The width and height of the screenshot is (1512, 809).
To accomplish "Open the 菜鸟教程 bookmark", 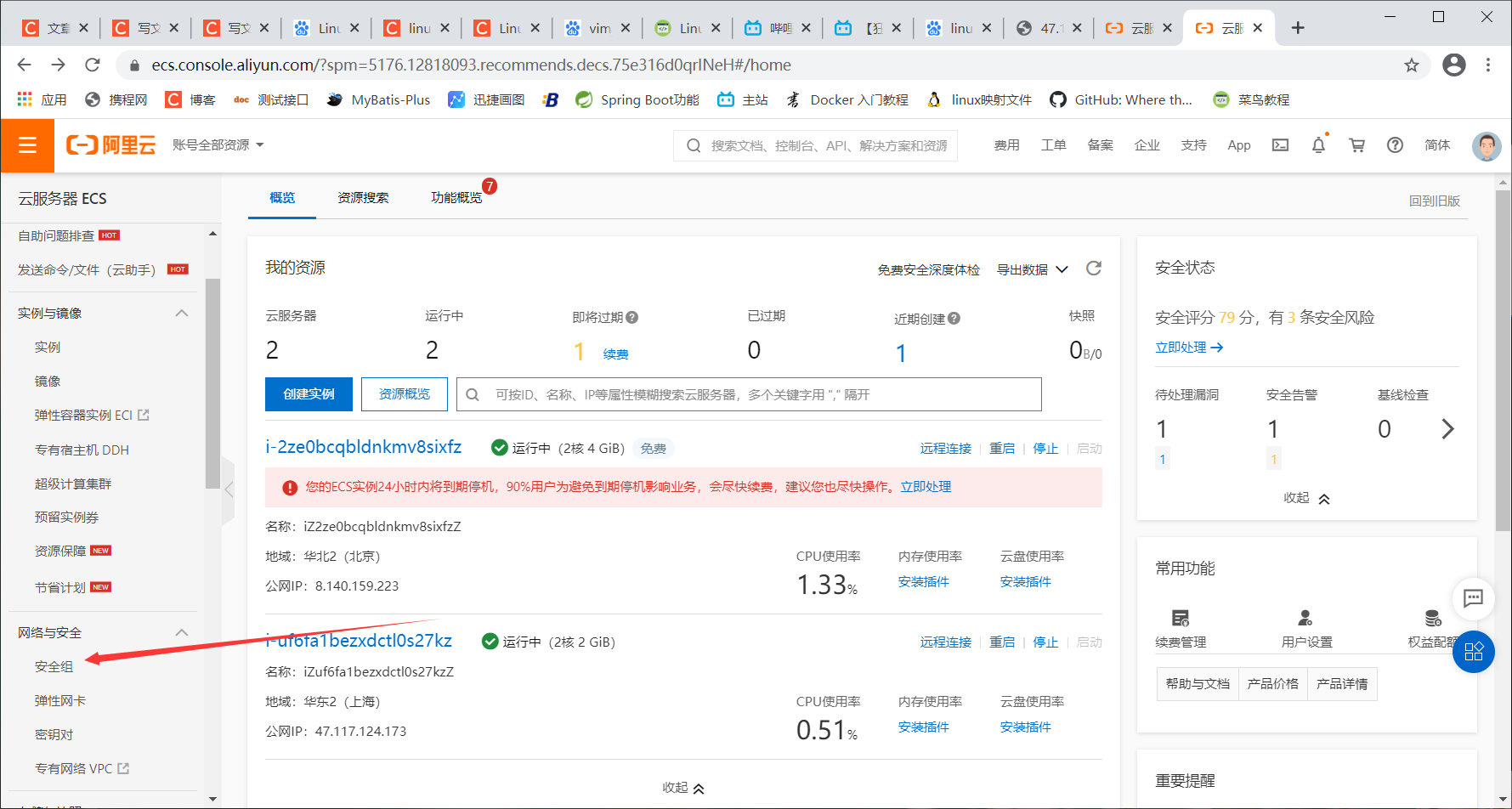I will pos(1264,99).
